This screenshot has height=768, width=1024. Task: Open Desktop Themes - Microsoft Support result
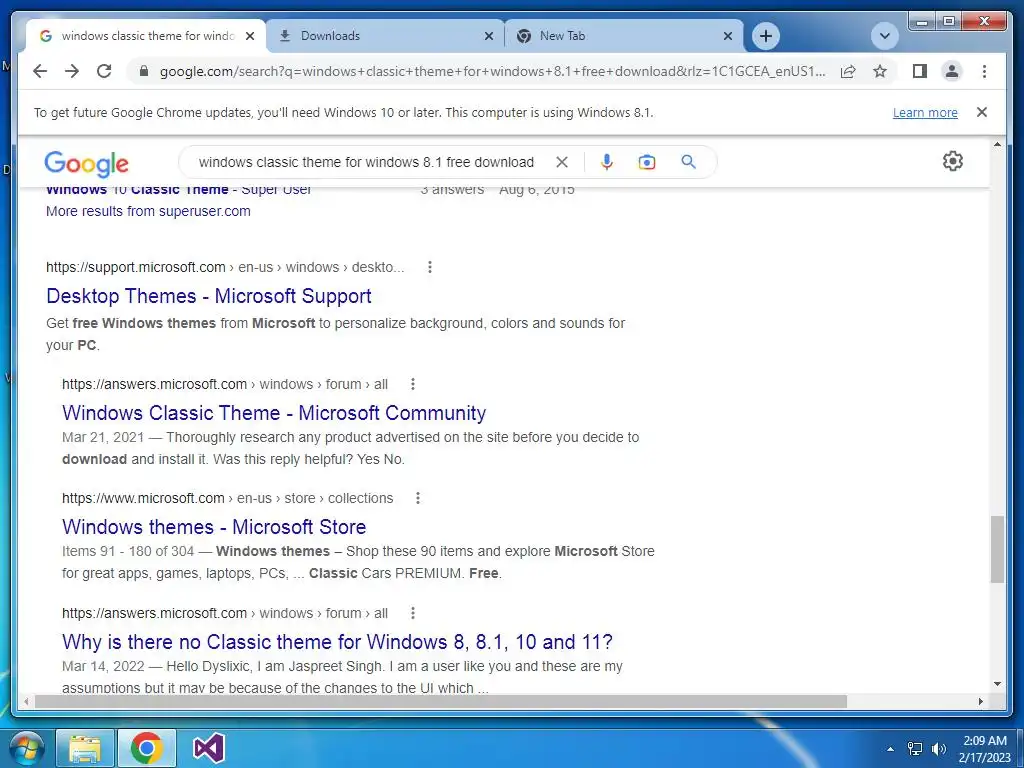point(209,296)
